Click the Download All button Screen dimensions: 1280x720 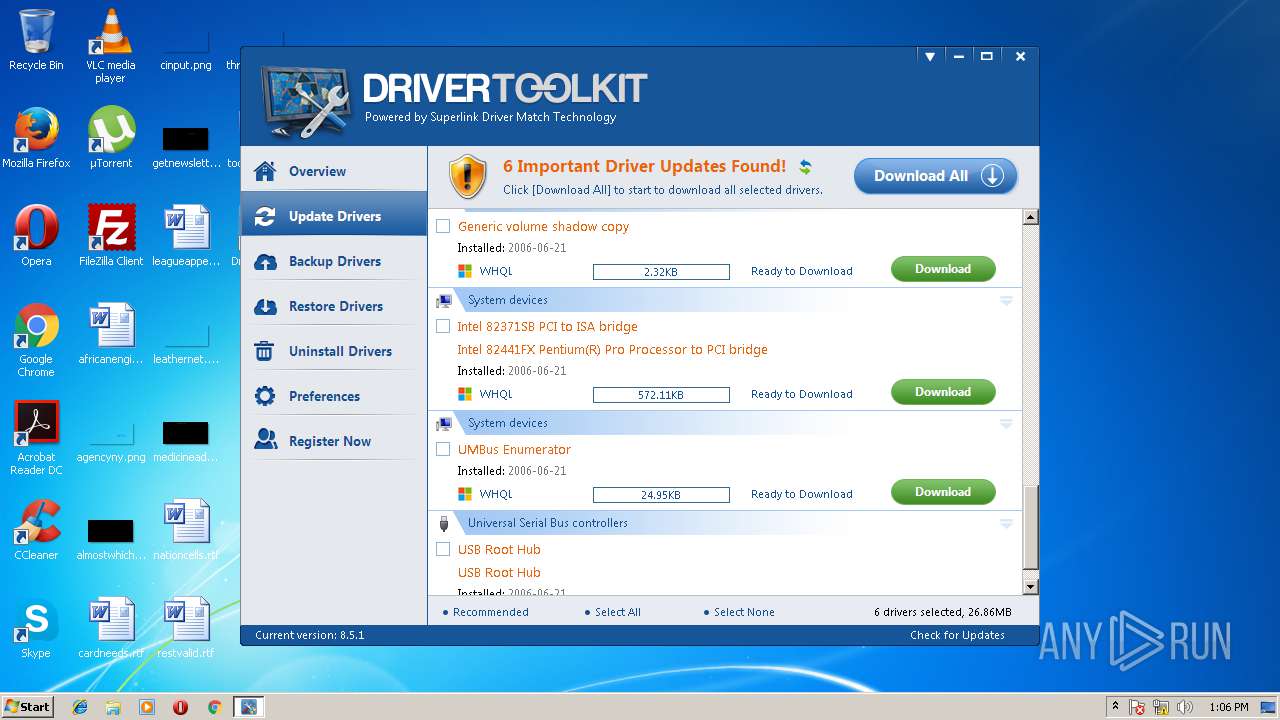(x=935, y=176)
